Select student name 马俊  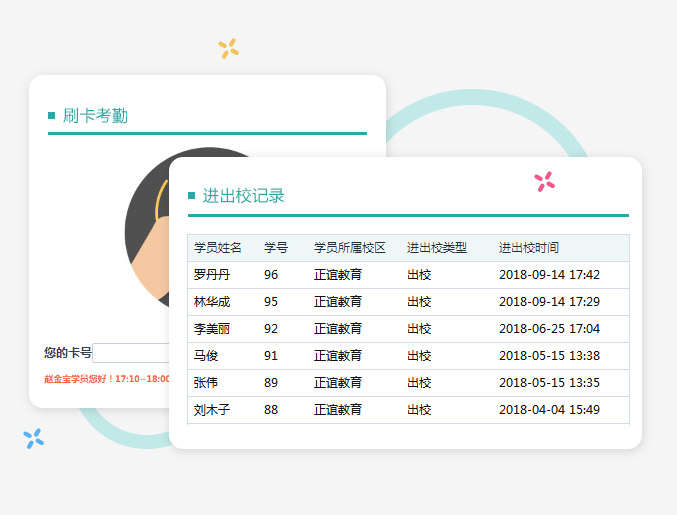[x=206, y=356]
